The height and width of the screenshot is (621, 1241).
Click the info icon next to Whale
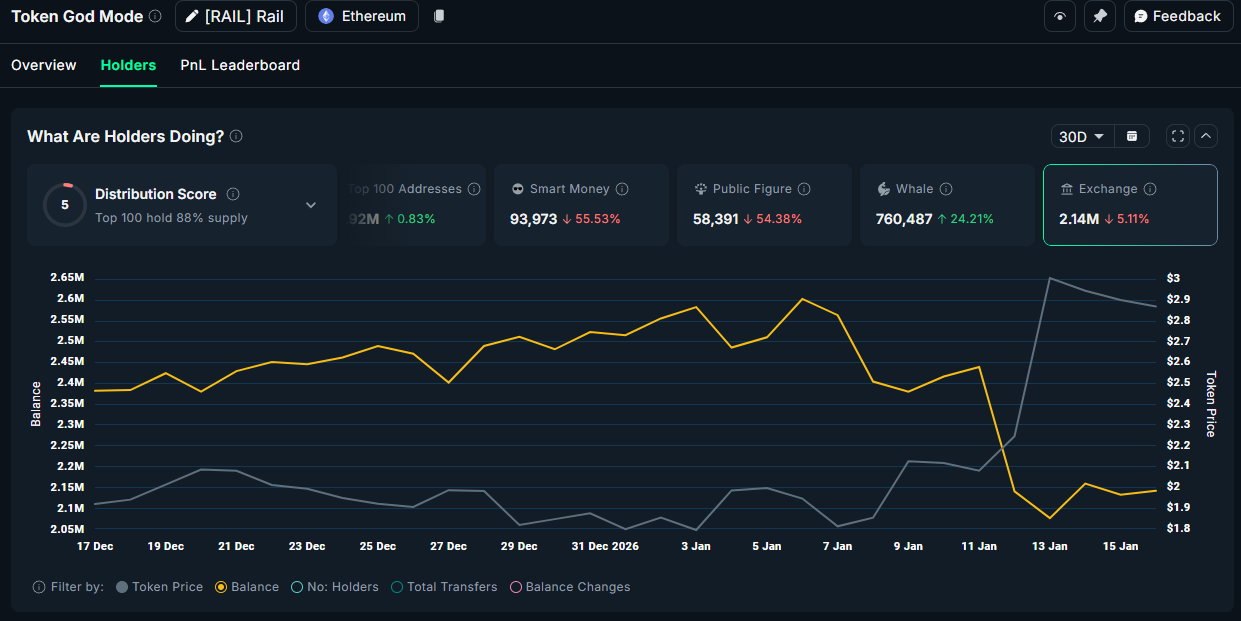point(946,189)
